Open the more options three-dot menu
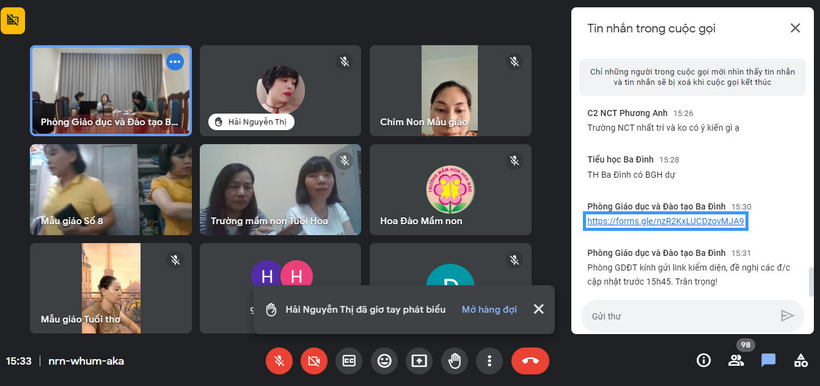 click(x=489, y=361)
